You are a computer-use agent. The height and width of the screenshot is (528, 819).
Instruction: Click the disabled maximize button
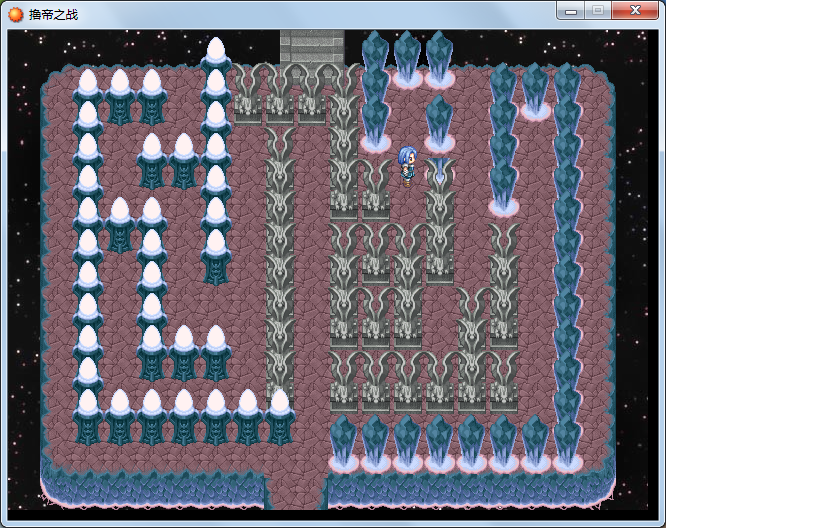tap(598, 11)
